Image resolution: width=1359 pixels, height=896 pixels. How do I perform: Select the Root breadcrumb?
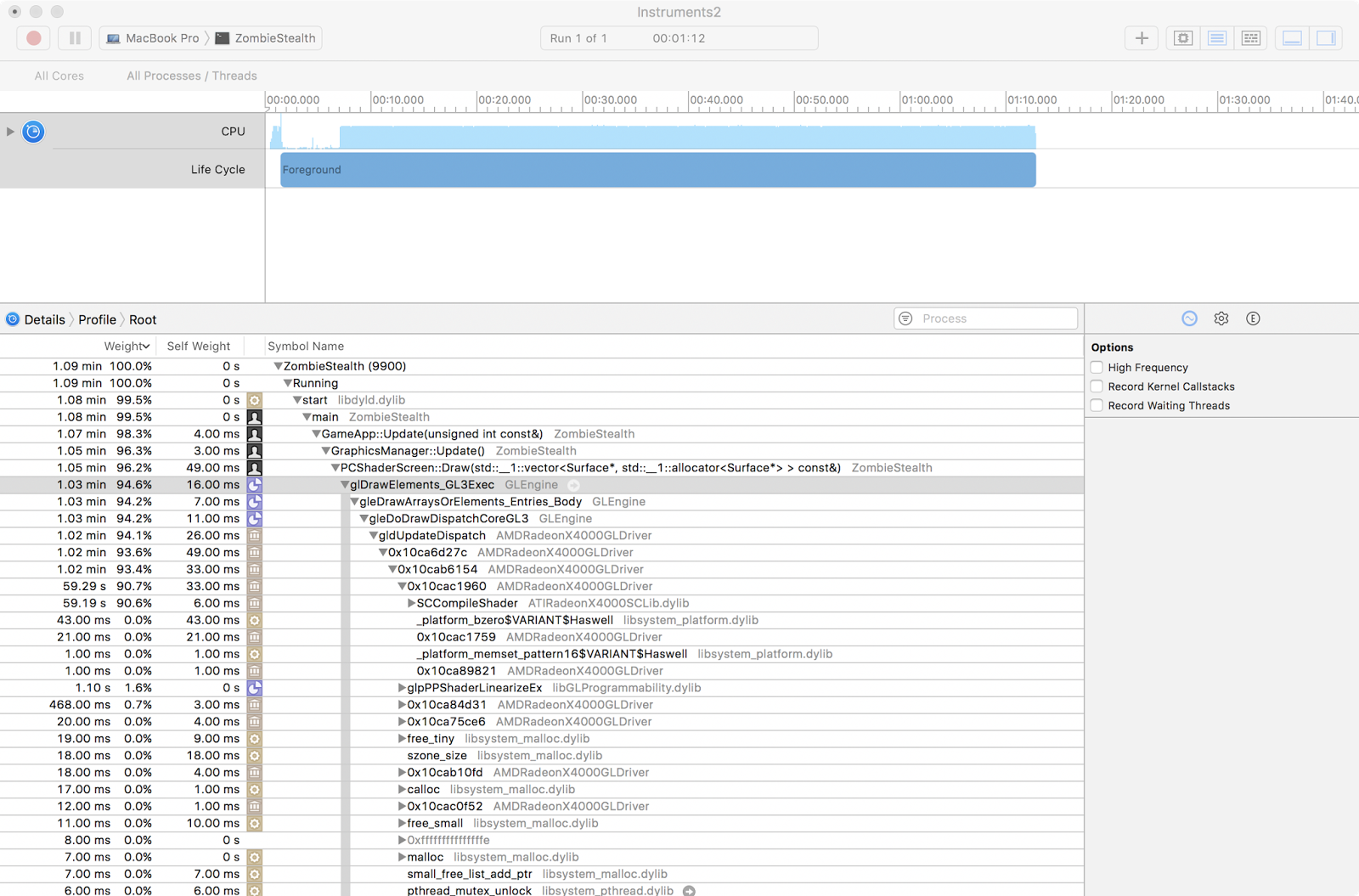click(143, 319)
